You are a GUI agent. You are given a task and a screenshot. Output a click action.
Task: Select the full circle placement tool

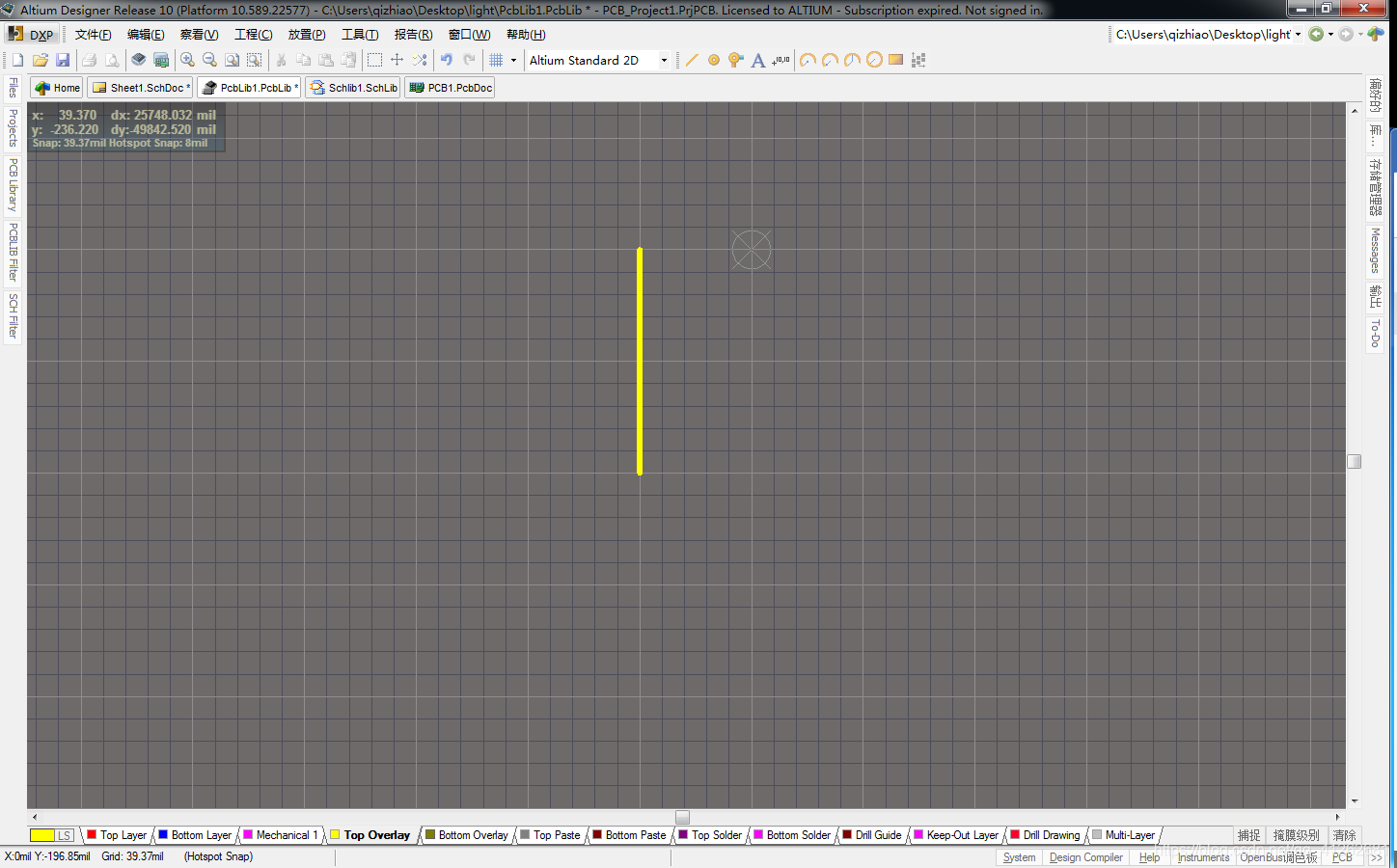pos(874,60)
